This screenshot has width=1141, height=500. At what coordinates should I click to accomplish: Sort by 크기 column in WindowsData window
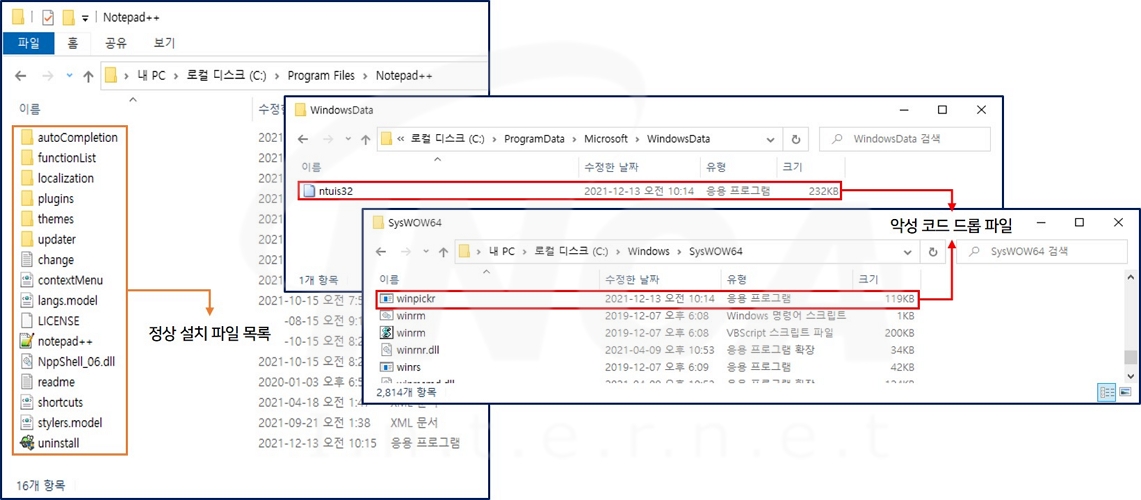792,167
